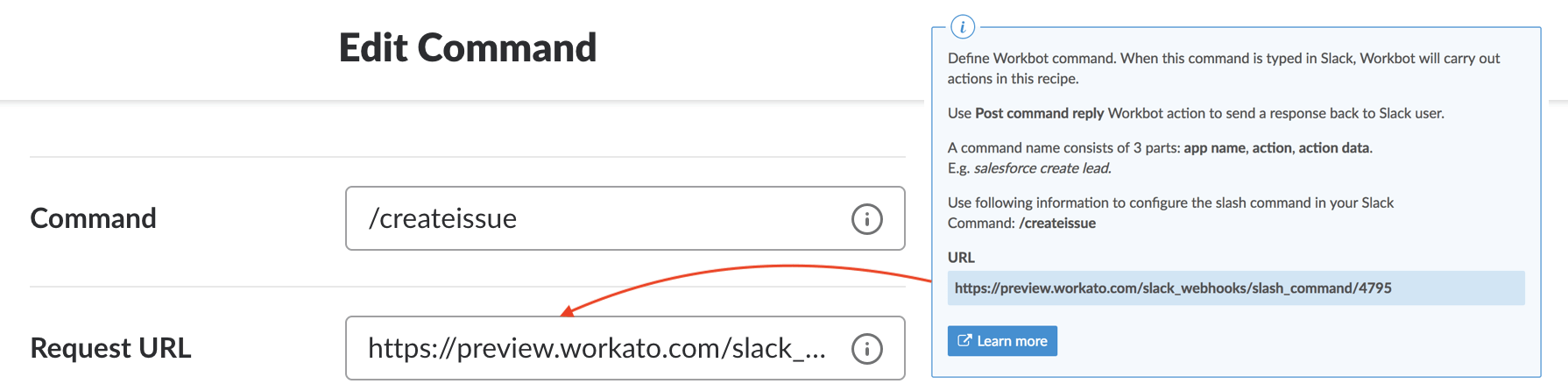Click the info icon in the Command field
Image resolution: width=1568 pixels, height=391 pixels.
pyautogui.click(x=866, y=218)
